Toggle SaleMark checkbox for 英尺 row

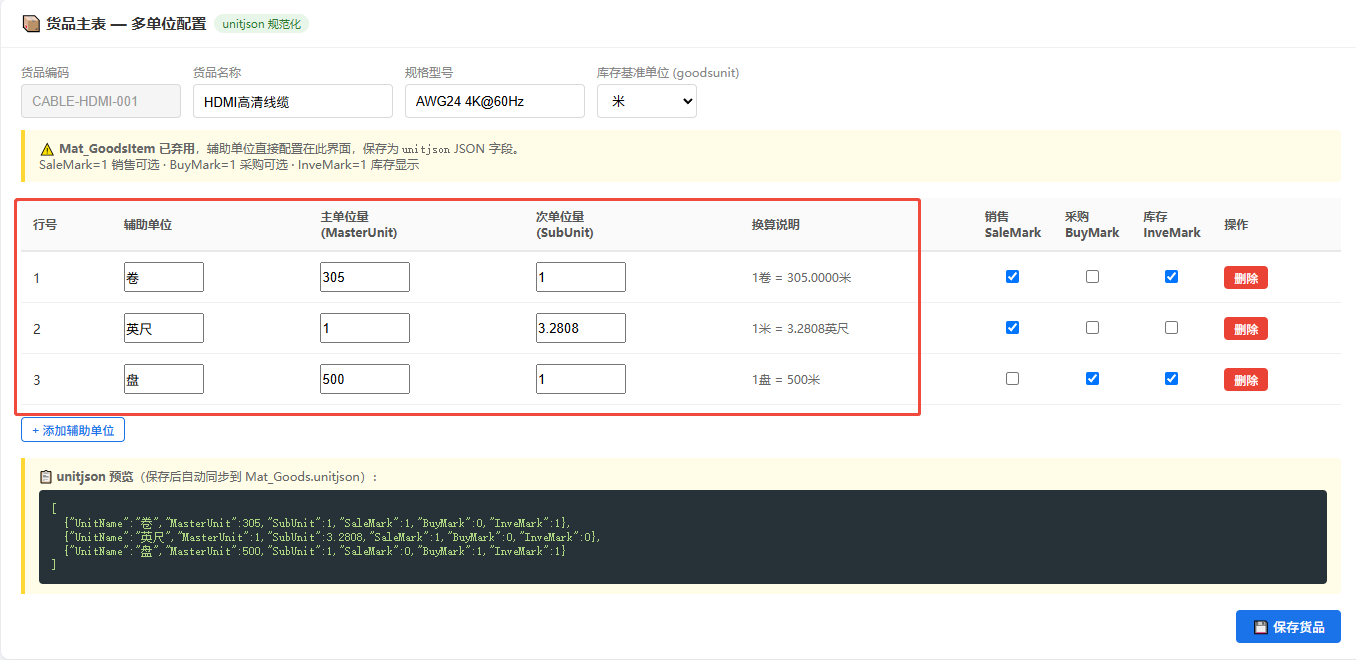pyautogui.click(x=1012, y=328)
